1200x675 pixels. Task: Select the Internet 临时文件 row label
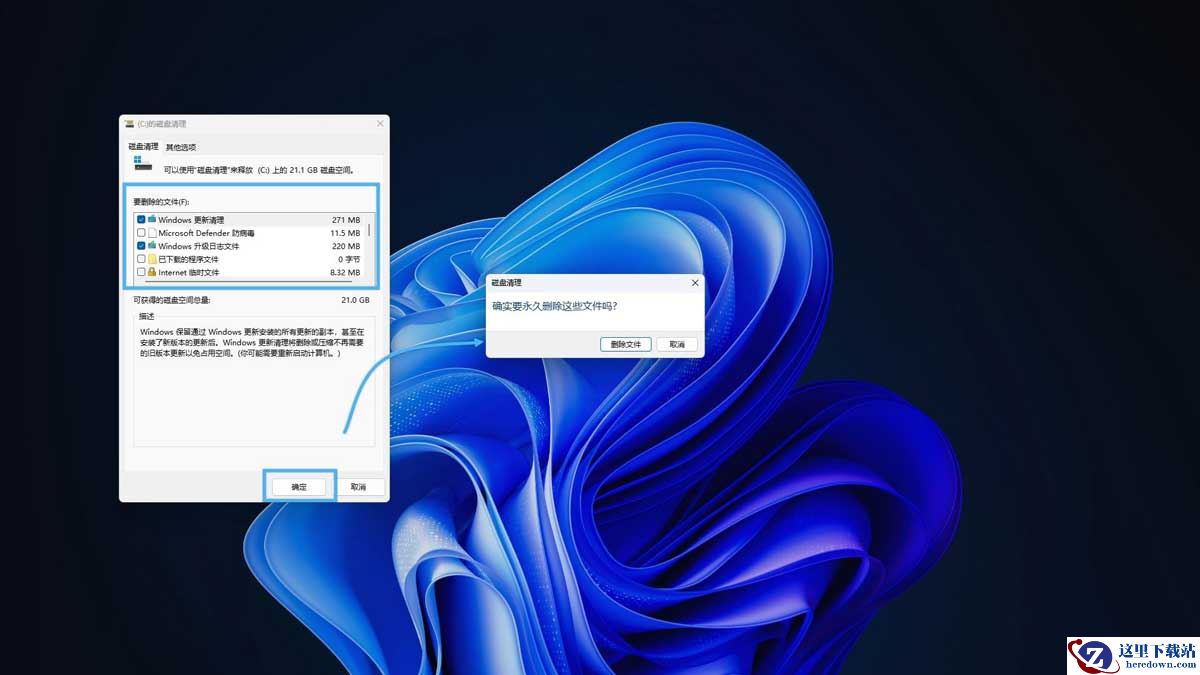click(x=189, y=272)
